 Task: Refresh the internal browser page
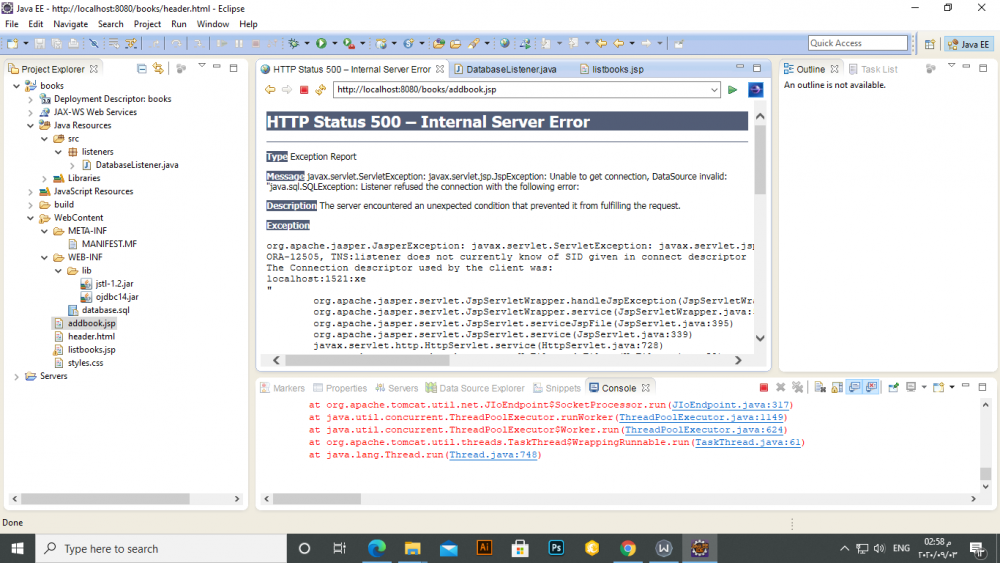click(320, 90)
